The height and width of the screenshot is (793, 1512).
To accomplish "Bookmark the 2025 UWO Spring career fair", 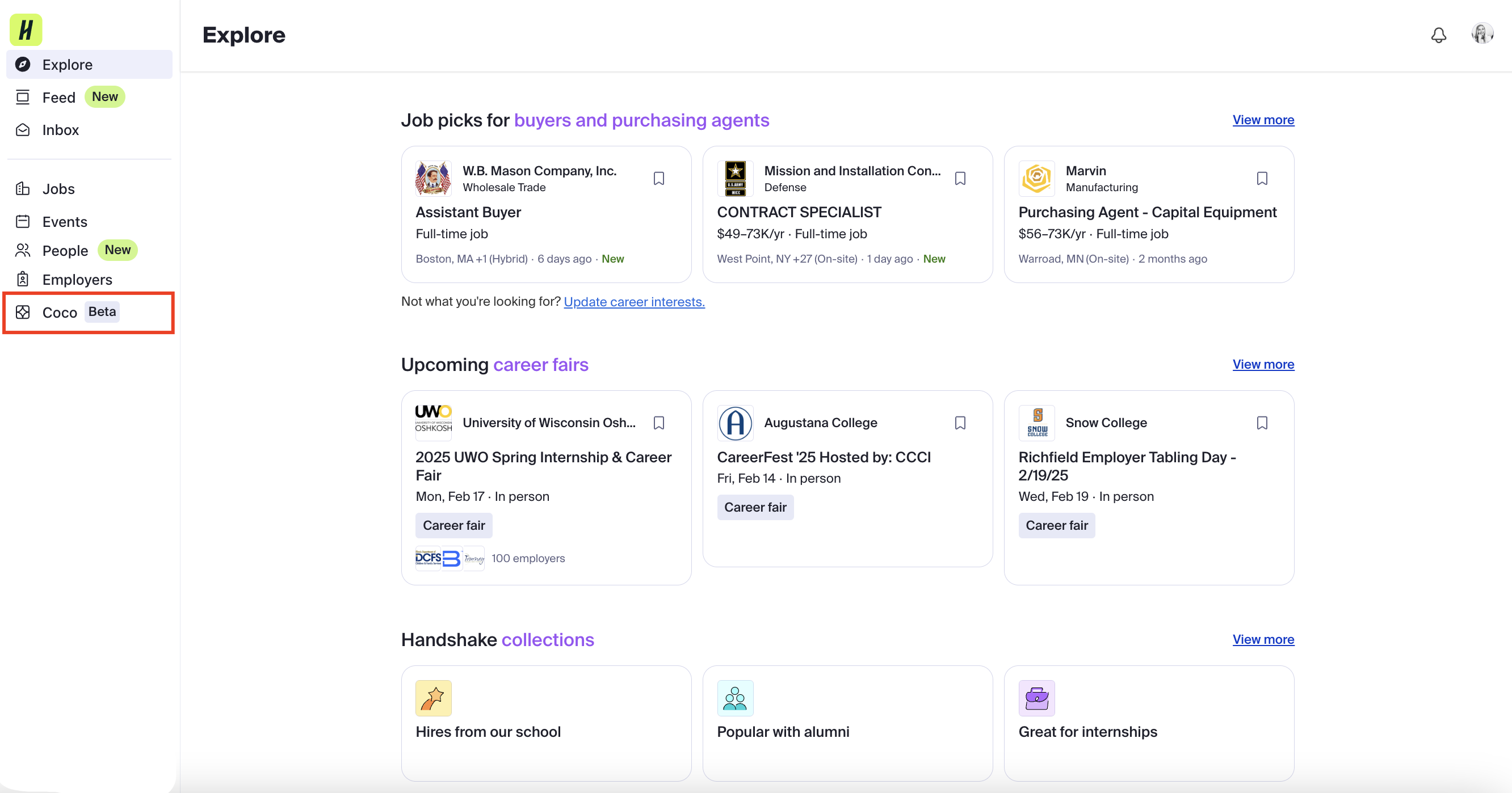I will [658, 423].
